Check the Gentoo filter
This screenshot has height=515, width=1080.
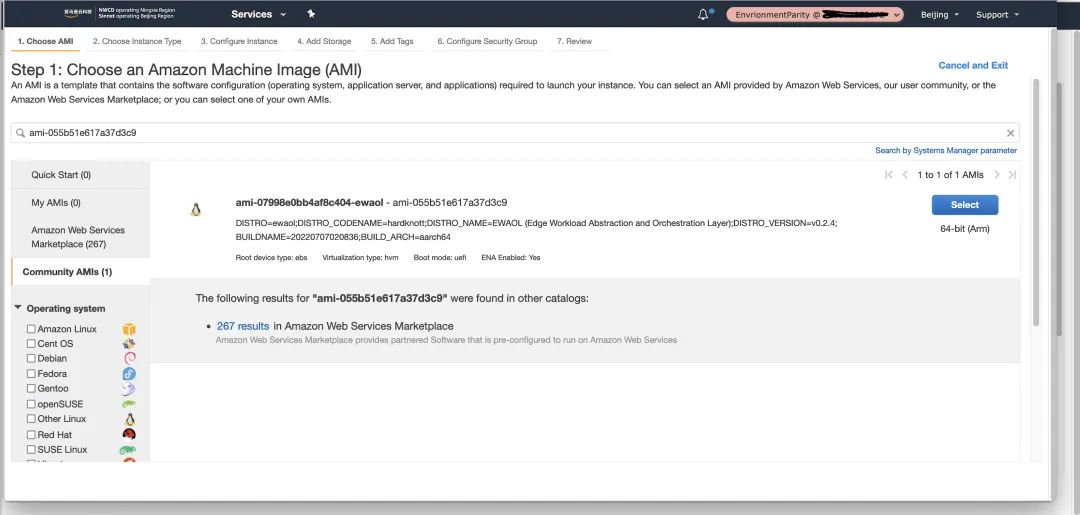(x=31, y=388)
